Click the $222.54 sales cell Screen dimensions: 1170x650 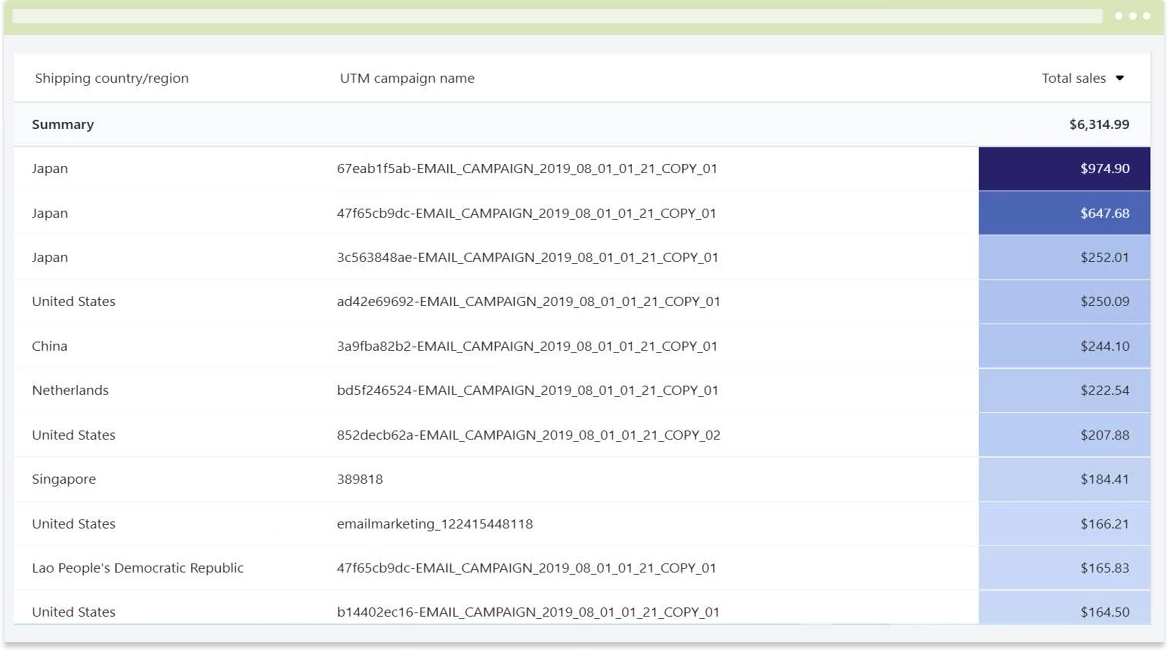pos(1064,390)
